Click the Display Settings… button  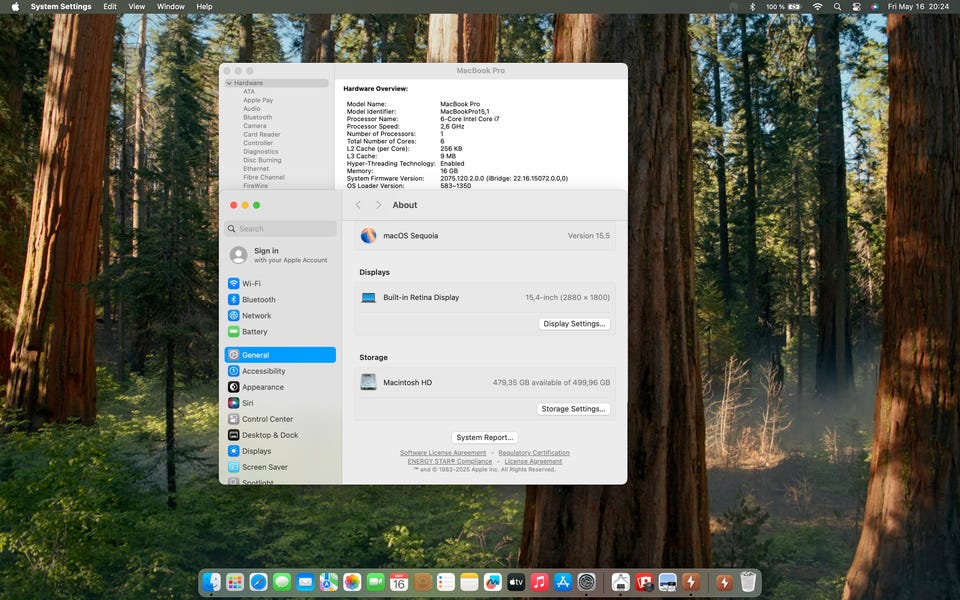tap(574, 324)
